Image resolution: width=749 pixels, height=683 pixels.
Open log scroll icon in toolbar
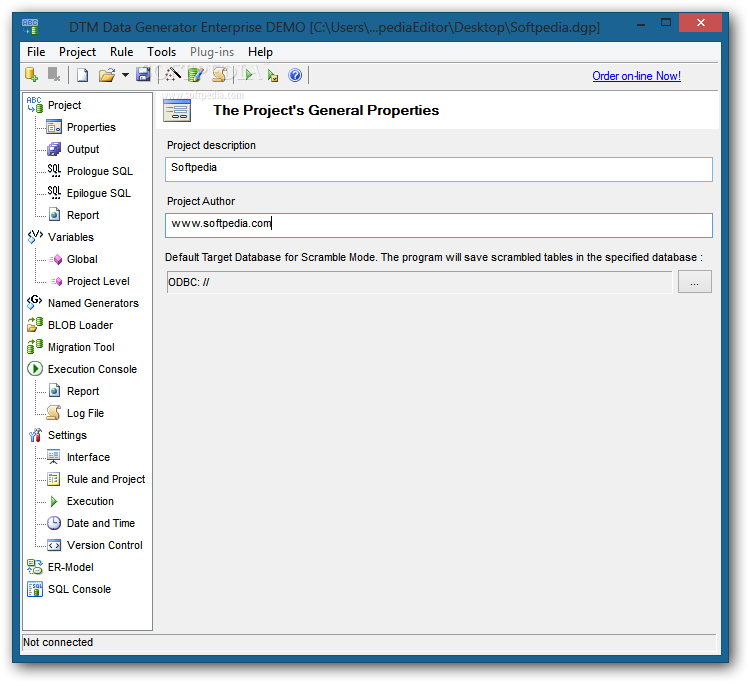point(220,75)
